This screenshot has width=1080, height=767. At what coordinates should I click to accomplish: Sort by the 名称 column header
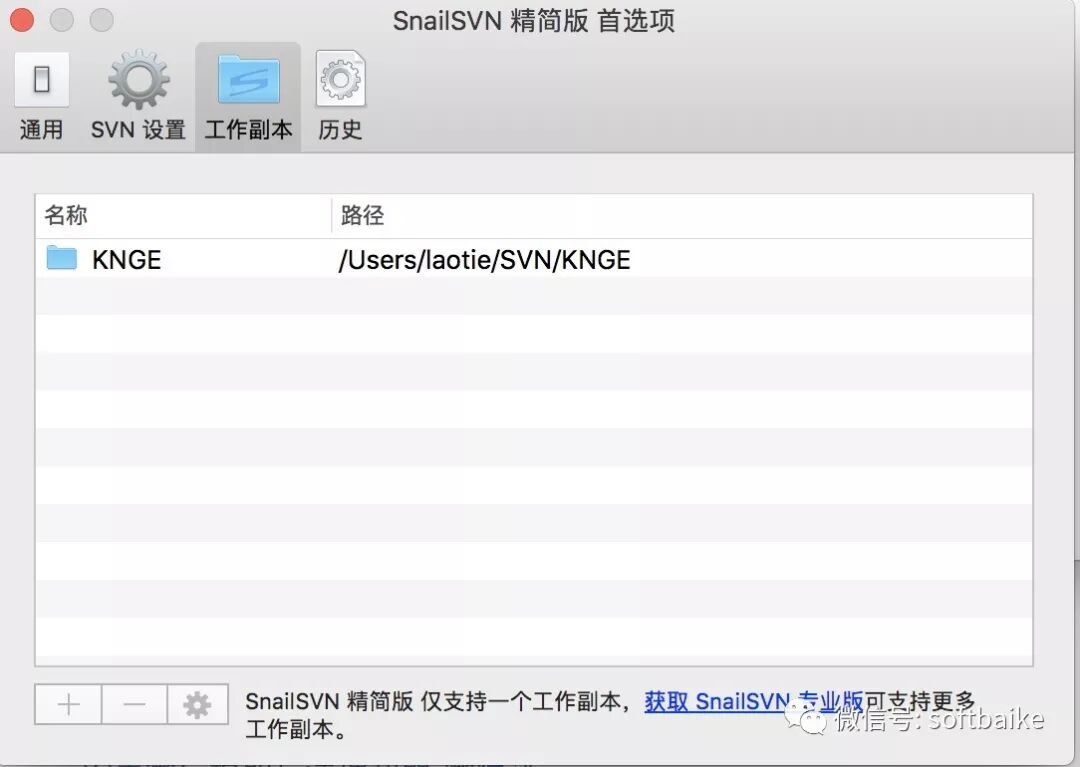(x=183, y=216)
